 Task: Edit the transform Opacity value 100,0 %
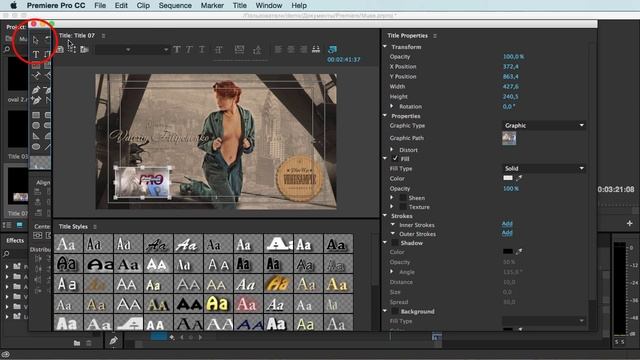(513, 56)
